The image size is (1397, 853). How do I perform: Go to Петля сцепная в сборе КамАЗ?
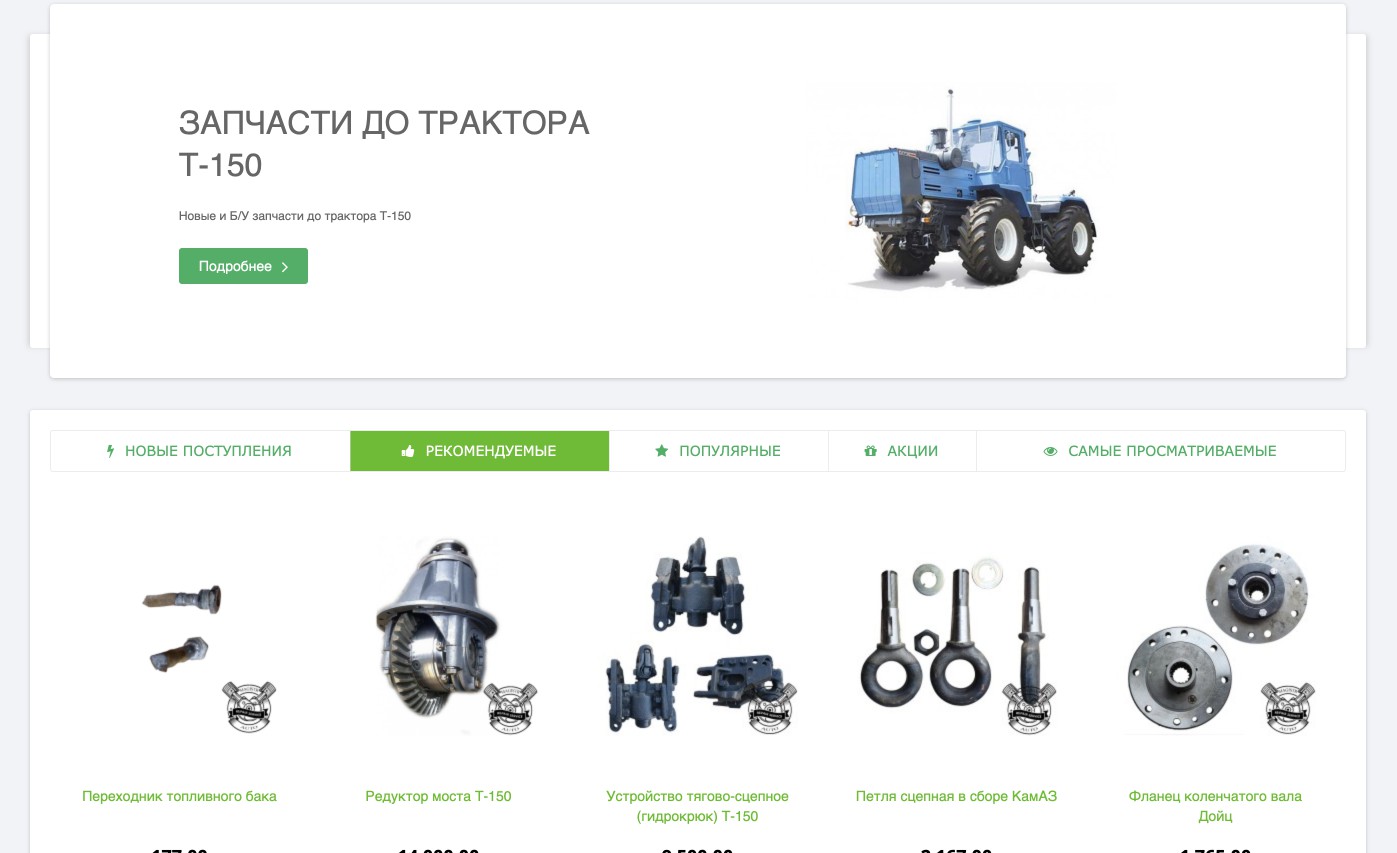click(x=956, y=797)
